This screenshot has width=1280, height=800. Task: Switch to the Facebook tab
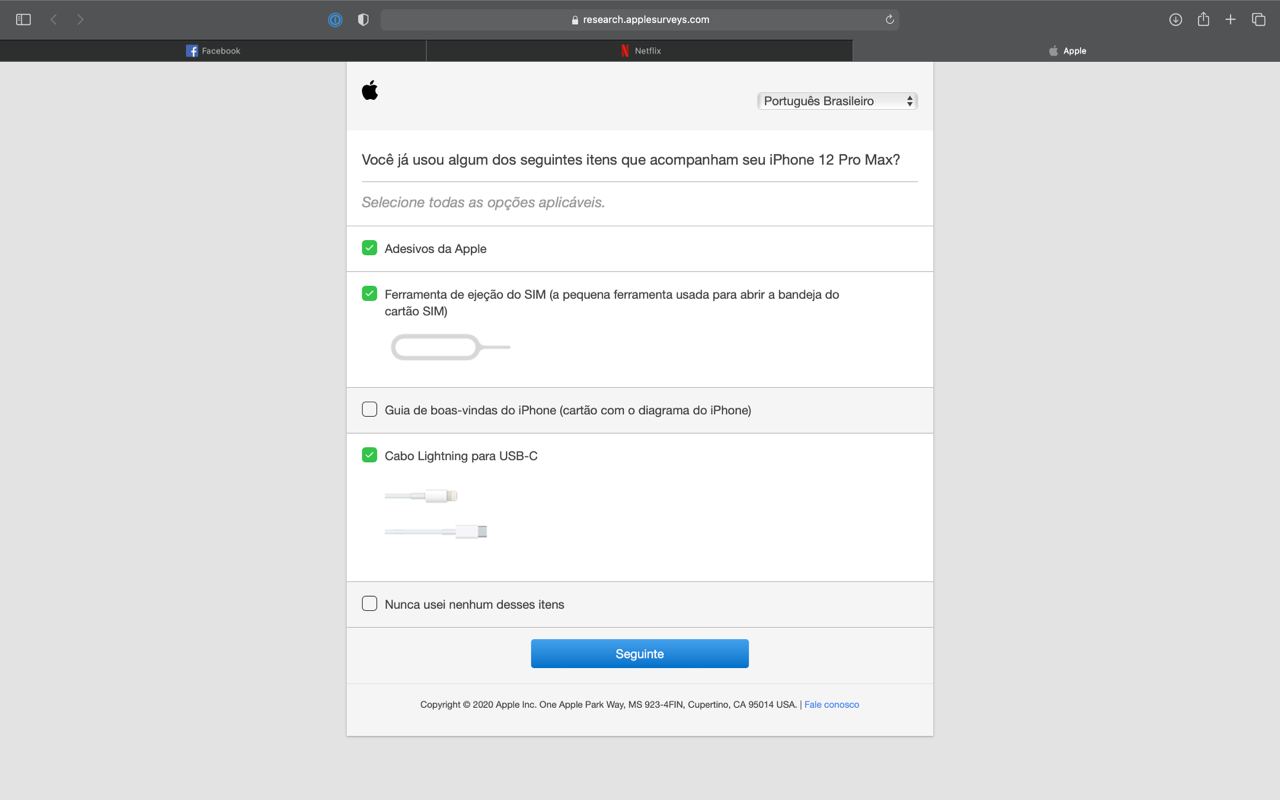[x=213, y=50]
